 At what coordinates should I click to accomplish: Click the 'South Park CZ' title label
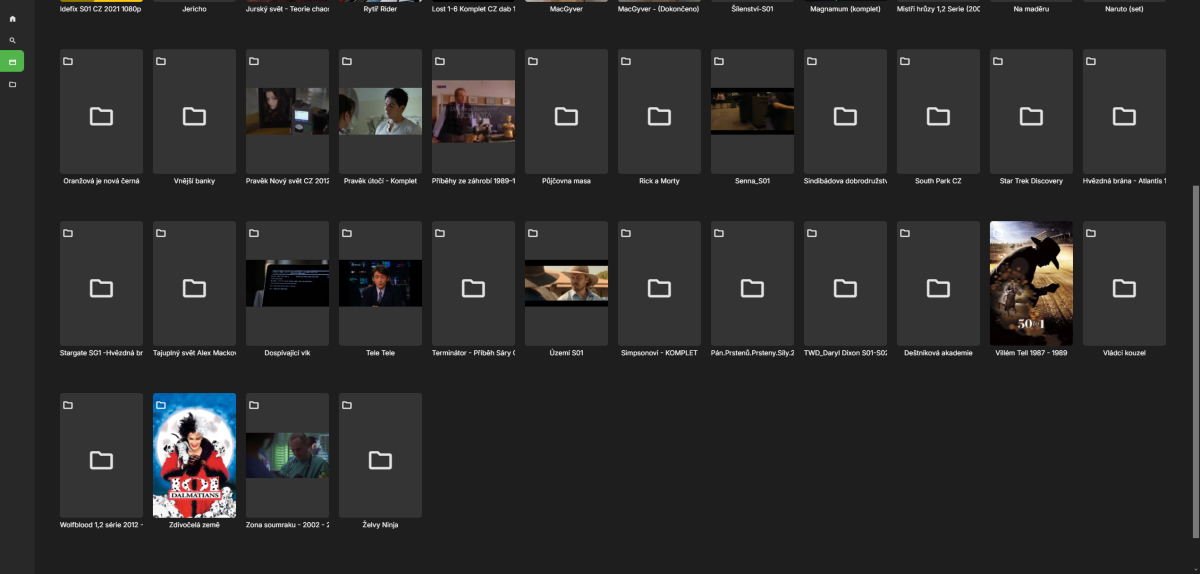(x=938, y=181)
